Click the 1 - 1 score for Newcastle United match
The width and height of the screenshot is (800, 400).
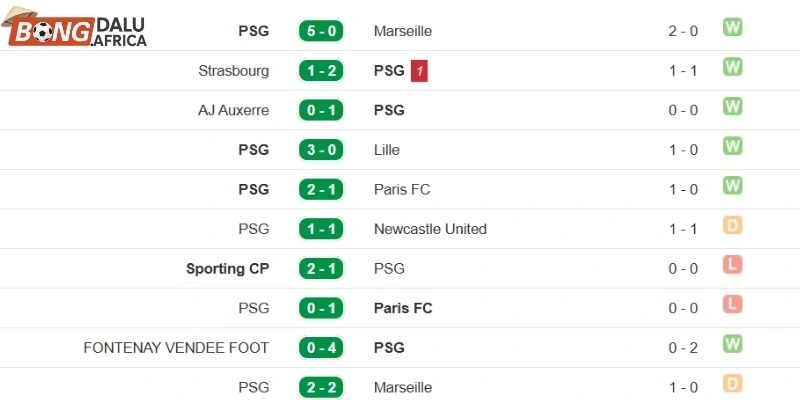[320, 229]
